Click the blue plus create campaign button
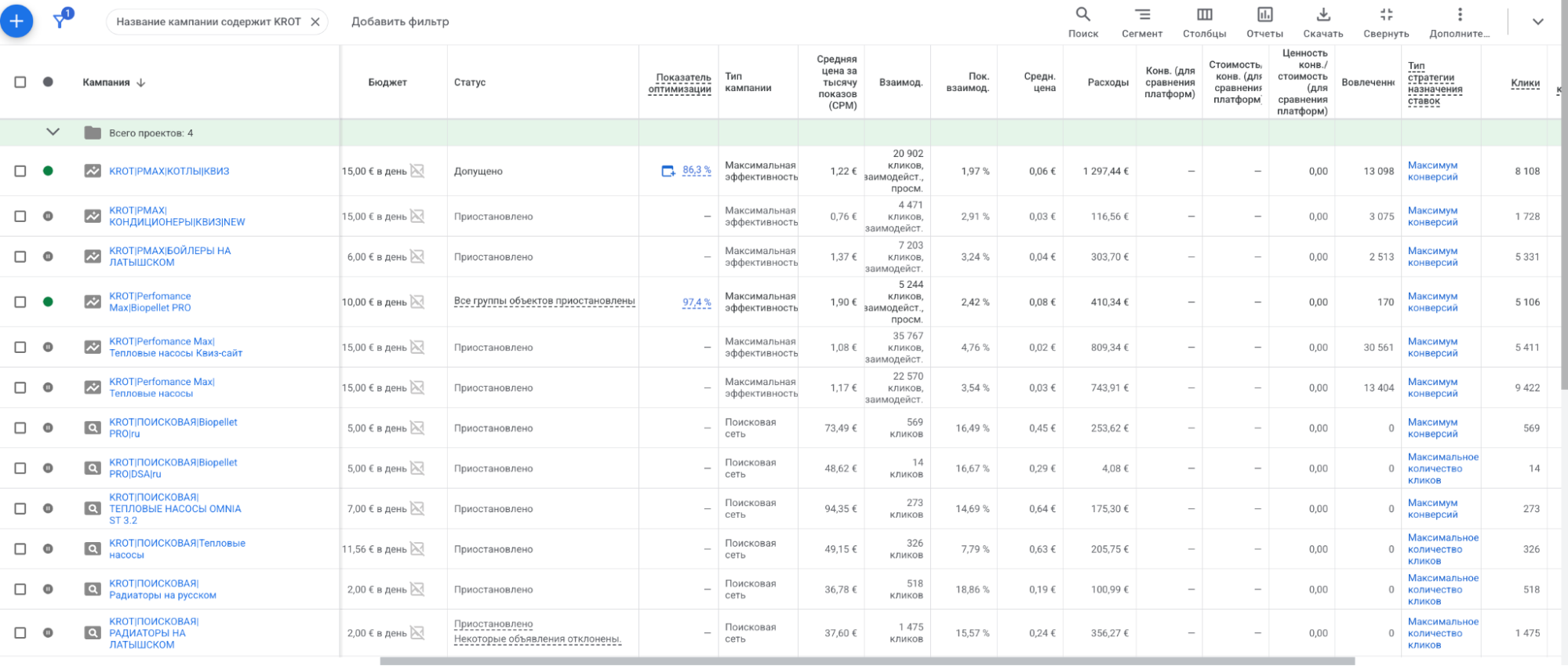1568x666 pixels. (x=16, y=21)
